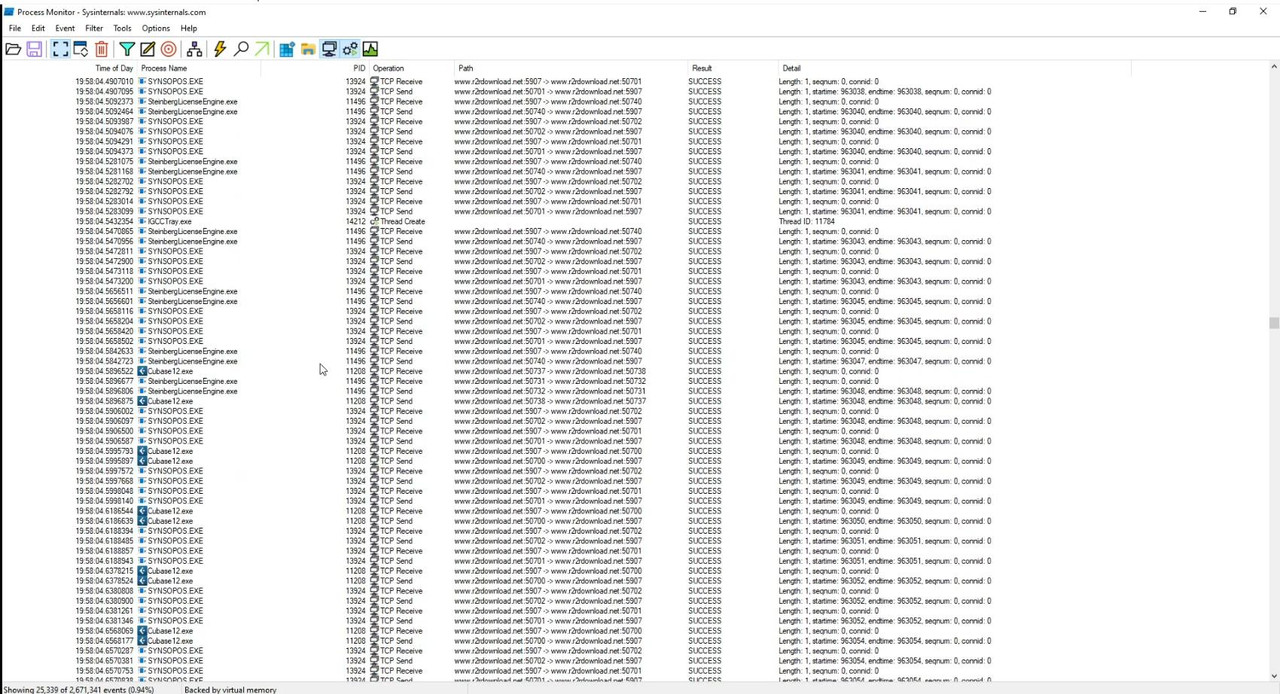Click the TCP Receive icon at 19:58:04.5995793

[375, 451]
